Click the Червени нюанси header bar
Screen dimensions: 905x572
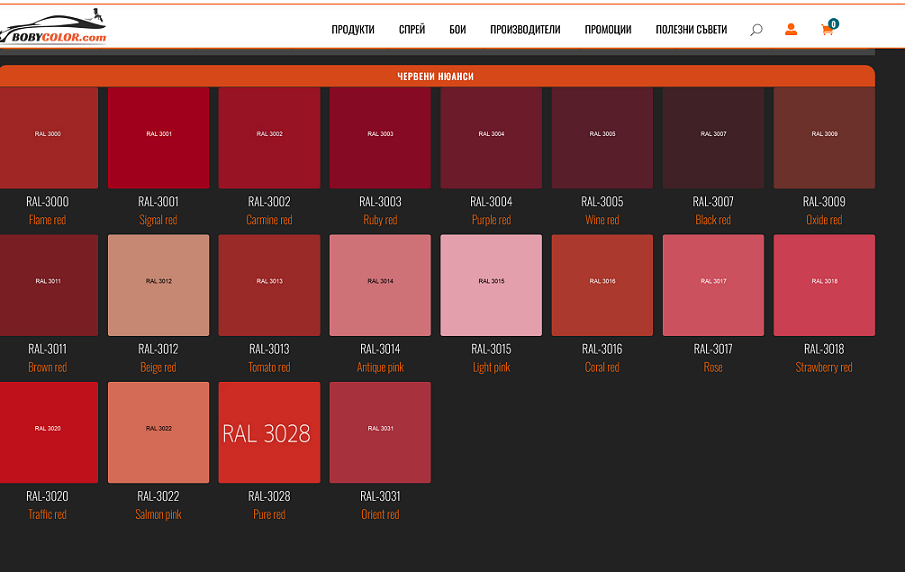(436, 76)
